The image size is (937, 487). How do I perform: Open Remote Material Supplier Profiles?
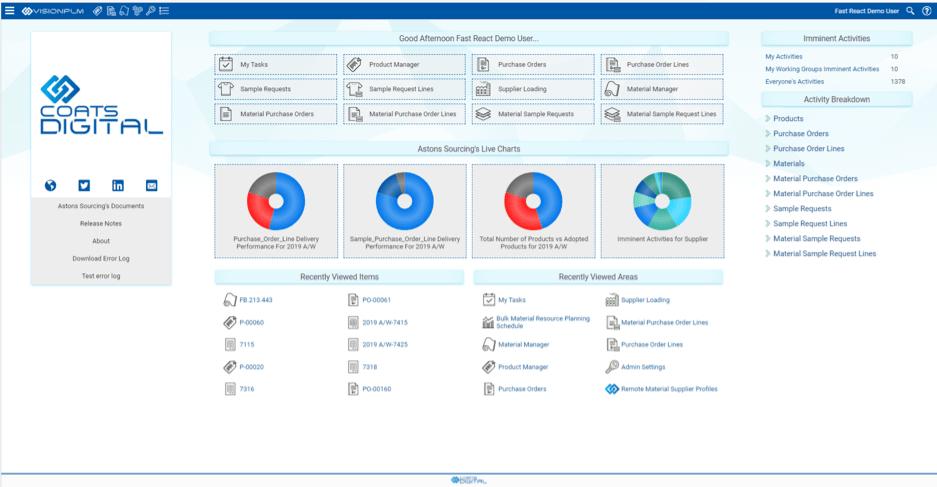click(x=662, y=389)
